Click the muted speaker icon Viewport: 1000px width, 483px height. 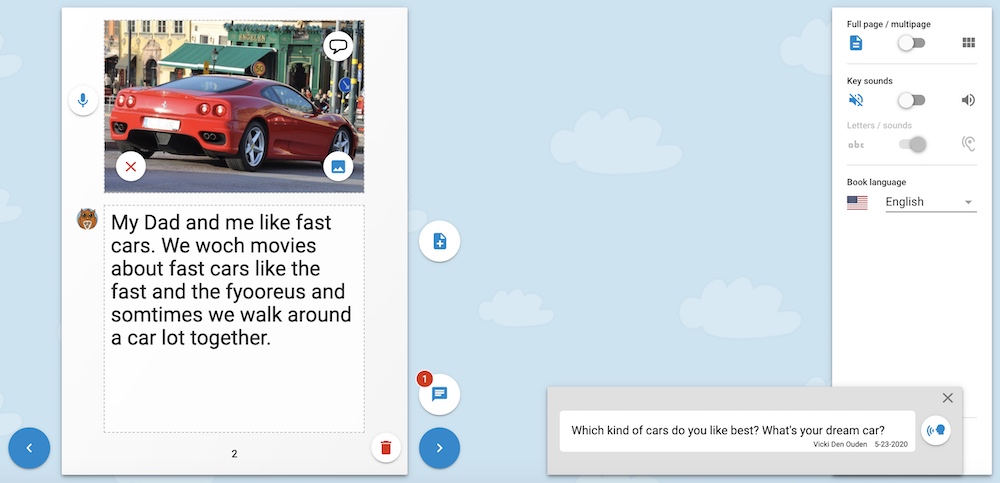point(856,100)
